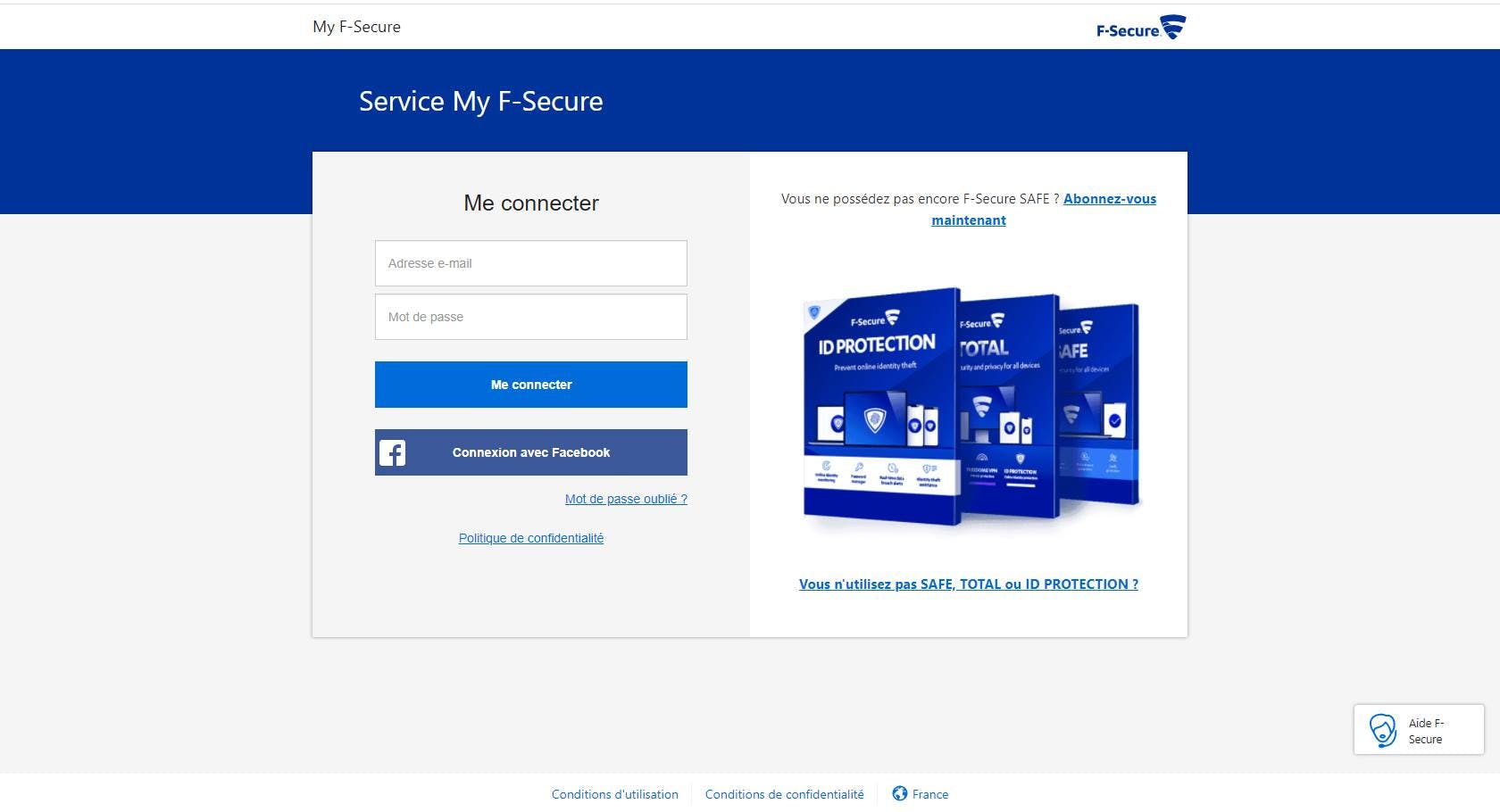Screen dimensions: 1500x812
Task: Click the Facebook logo icon
Action: coord(392,452)
